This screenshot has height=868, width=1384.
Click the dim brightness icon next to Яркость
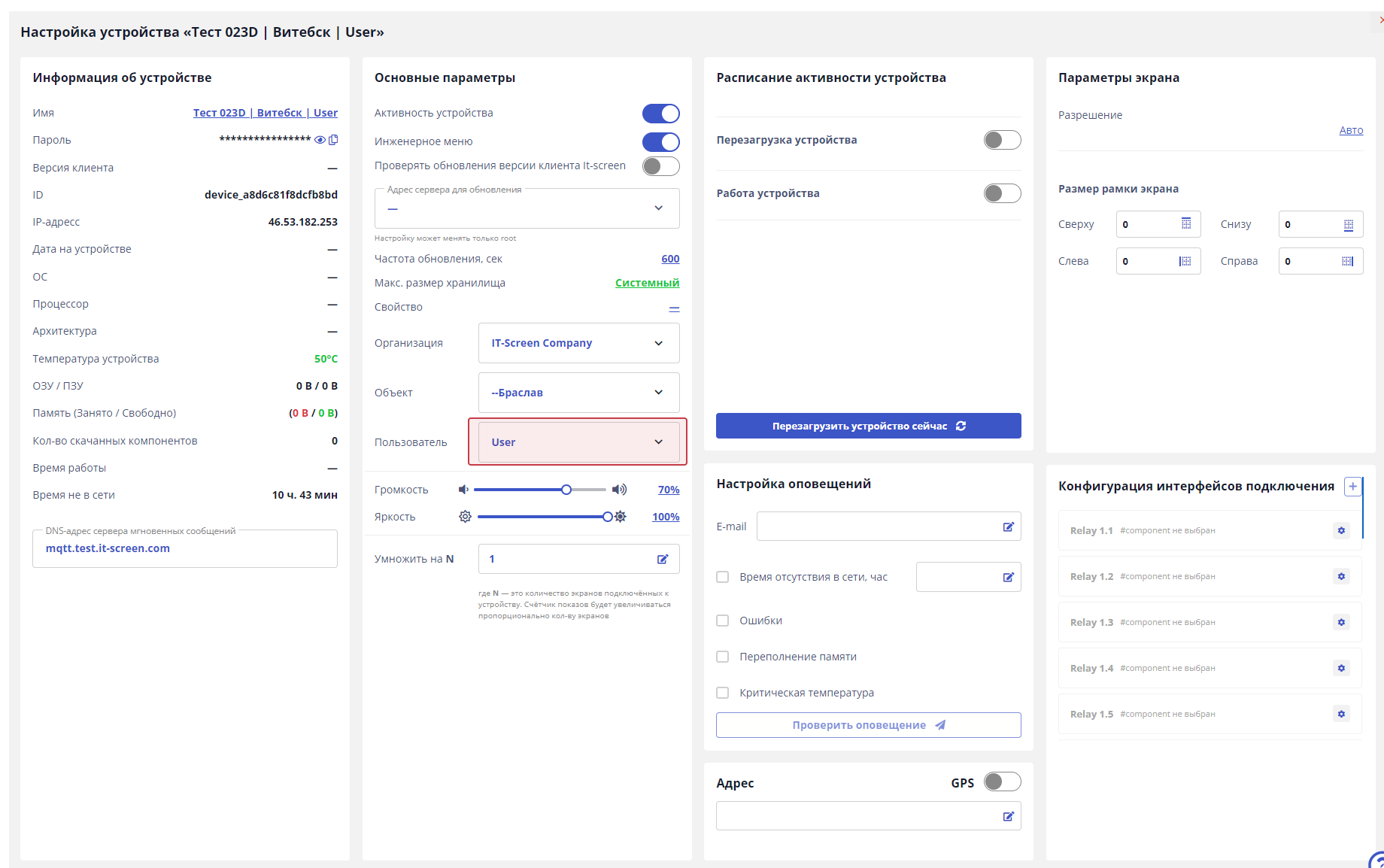tap(466, 517)
